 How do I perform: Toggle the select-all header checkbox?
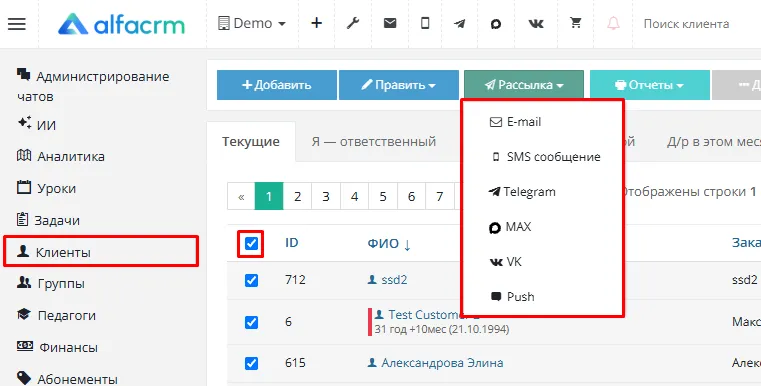pos(251,243)
